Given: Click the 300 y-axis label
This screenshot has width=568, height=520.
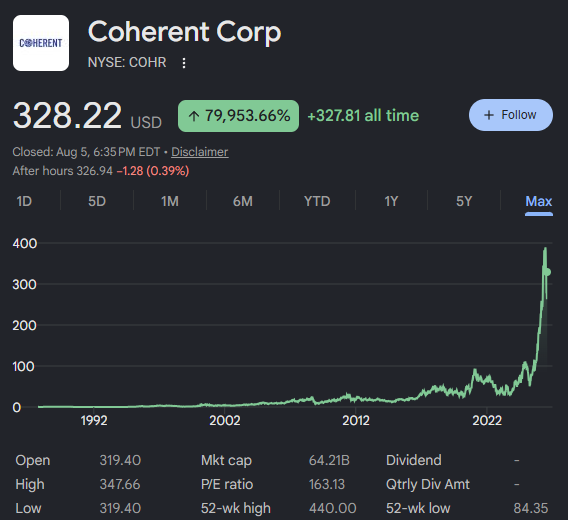Looking at the screenshot, I should point(25,284).
